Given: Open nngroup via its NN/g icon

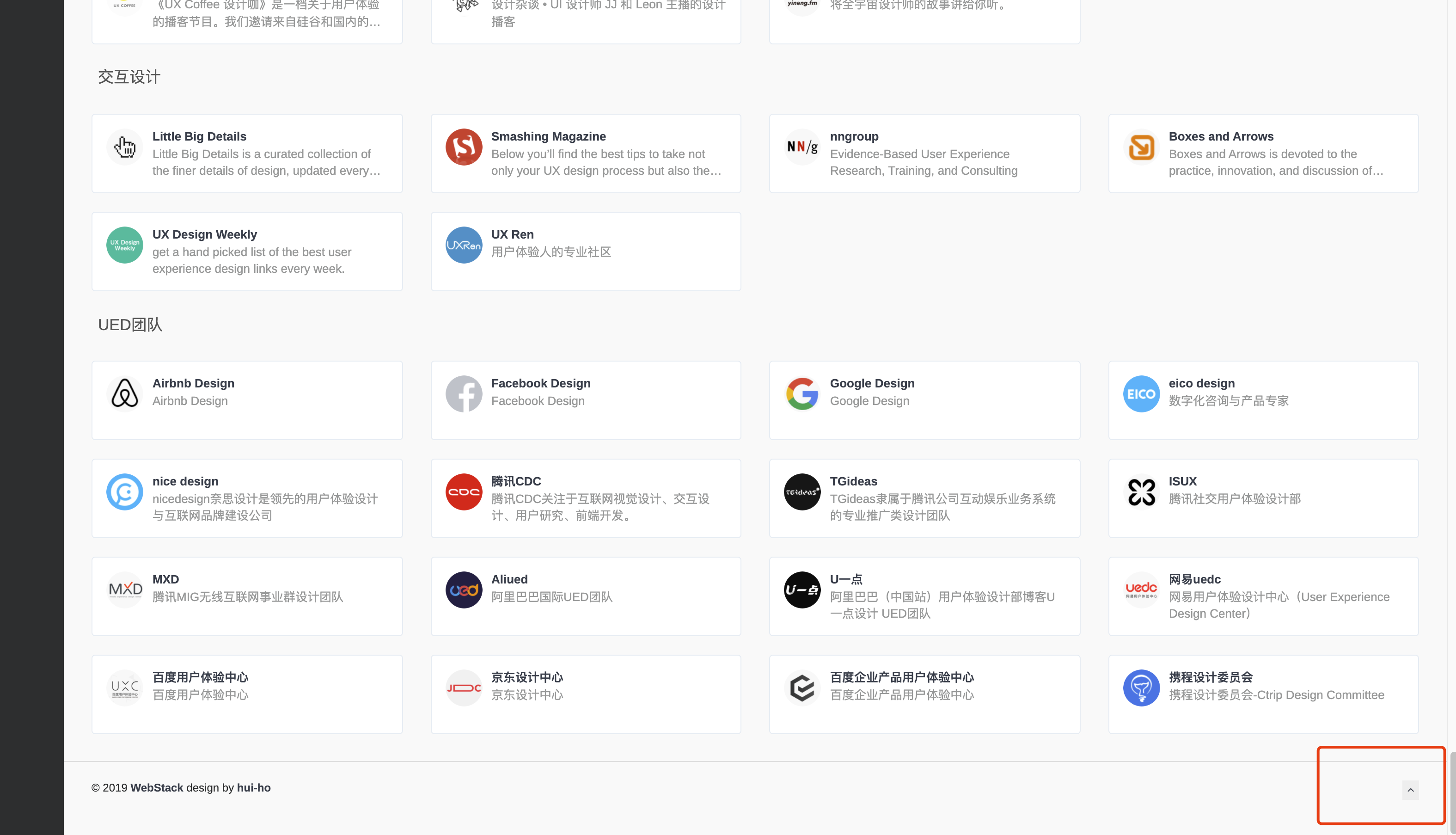Looking at the screenshot, I should tap(802, 147).
